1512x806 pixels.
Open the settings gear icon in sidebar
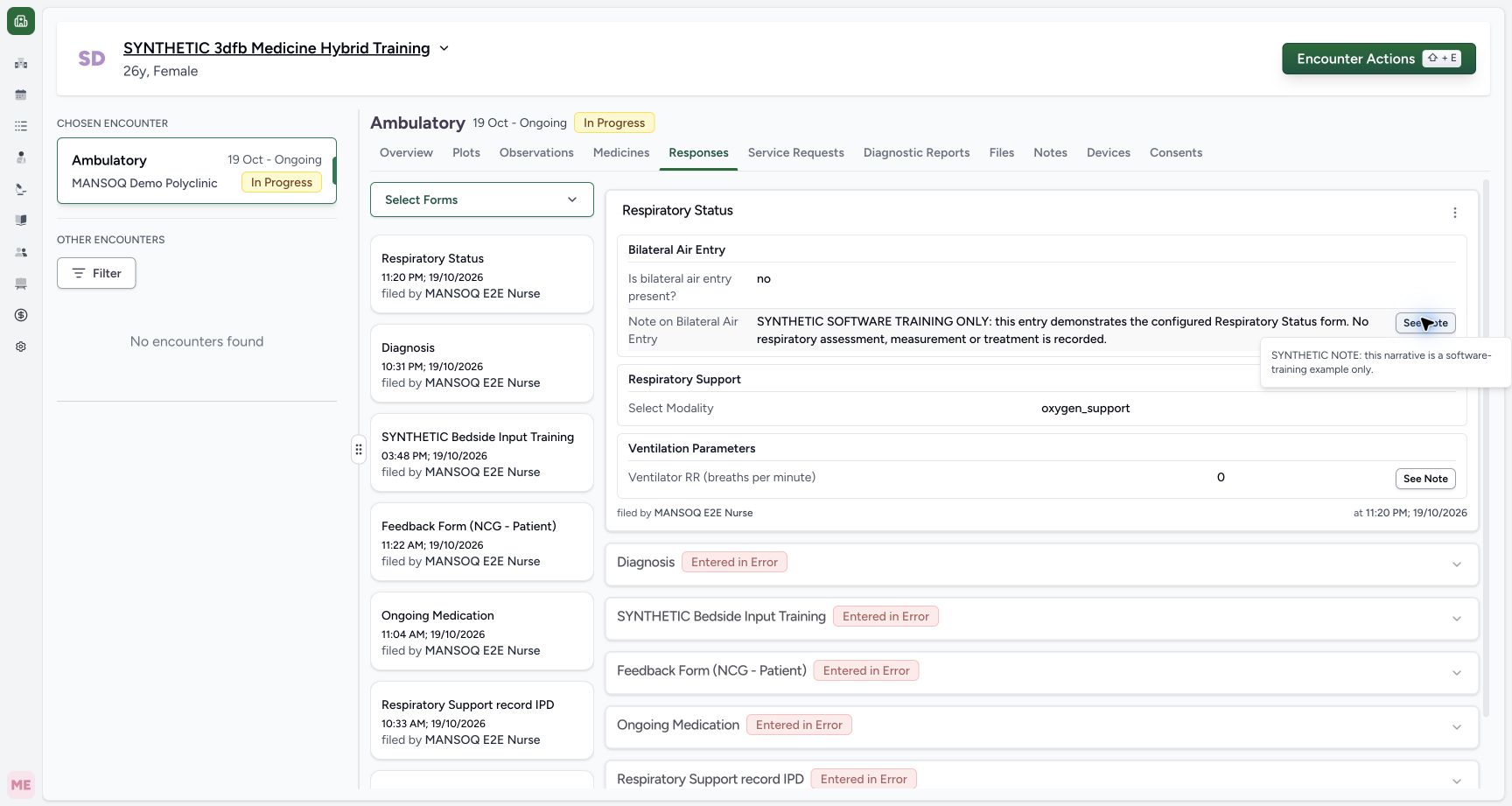pos(21,347)
